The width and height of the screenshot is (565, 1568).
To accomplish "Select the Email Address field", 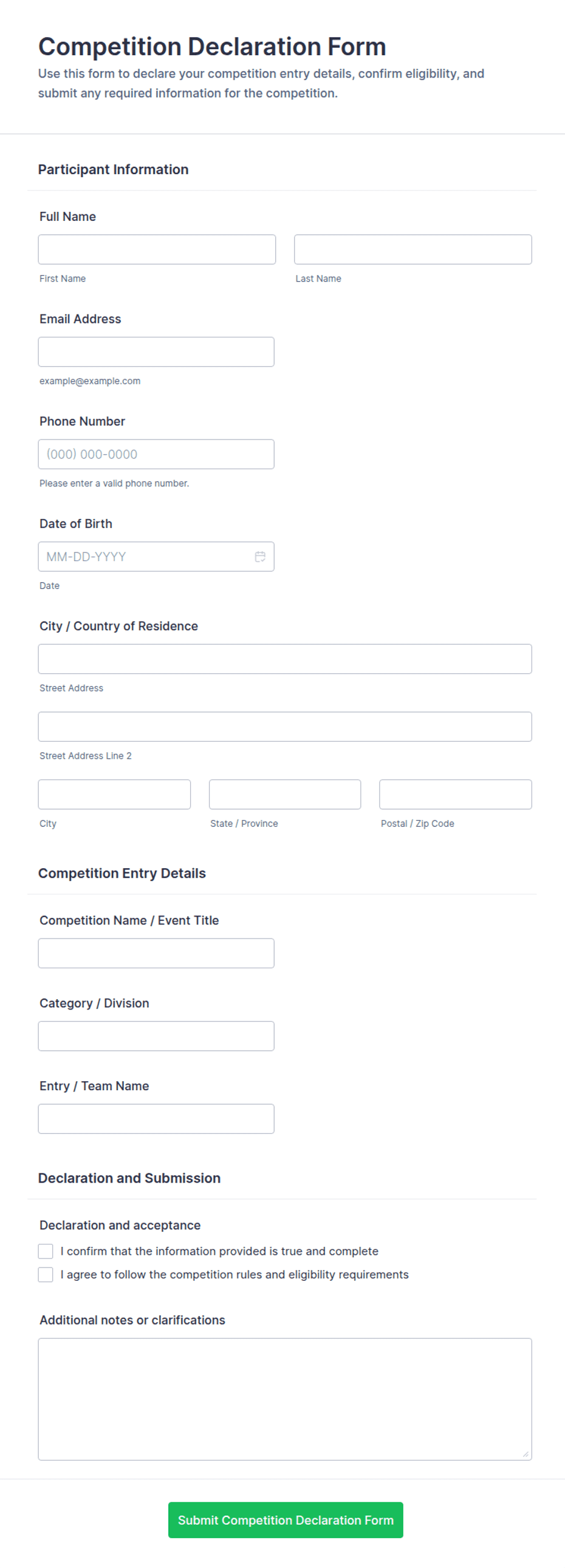I will pos(156,352).
